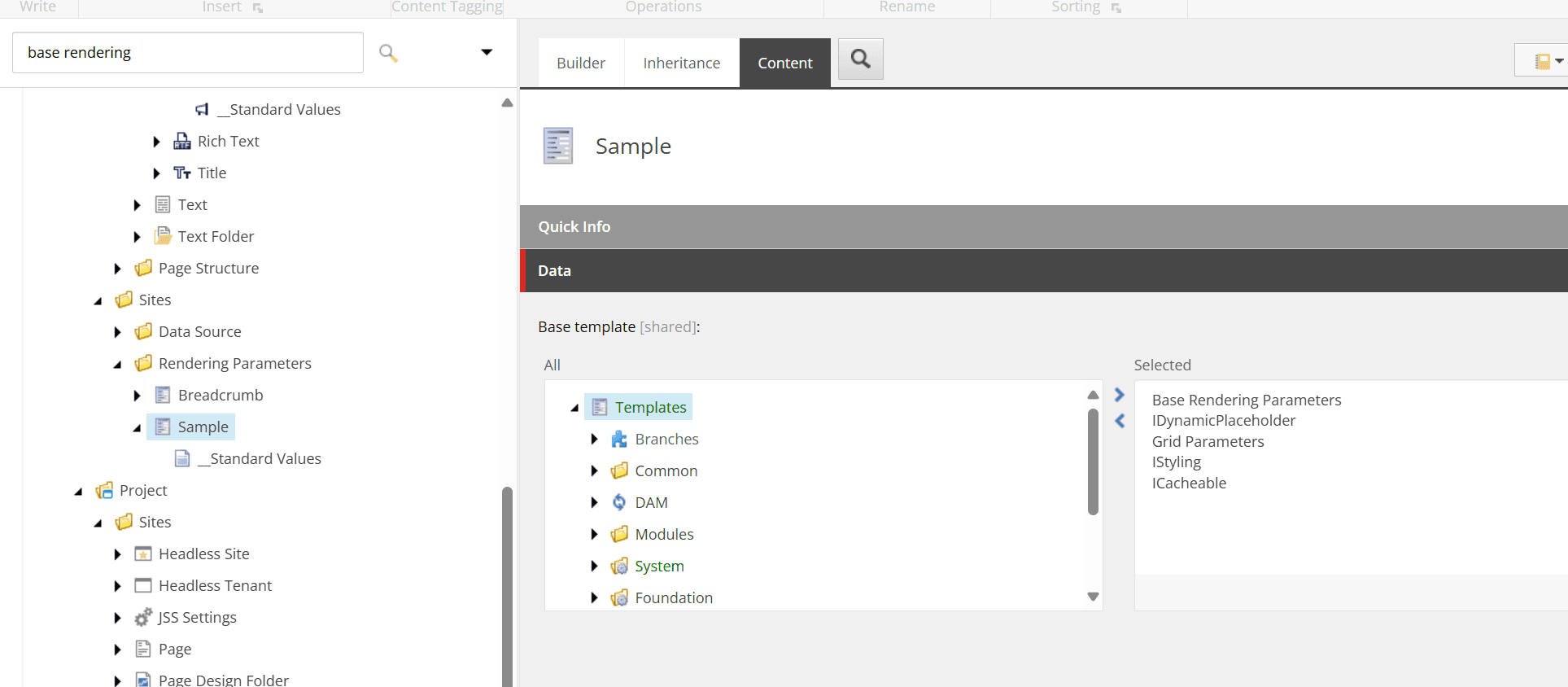Viewport: 1568px width, 687px height.
Task: Select the Data Source folder
Action: (x=199, y=331)
